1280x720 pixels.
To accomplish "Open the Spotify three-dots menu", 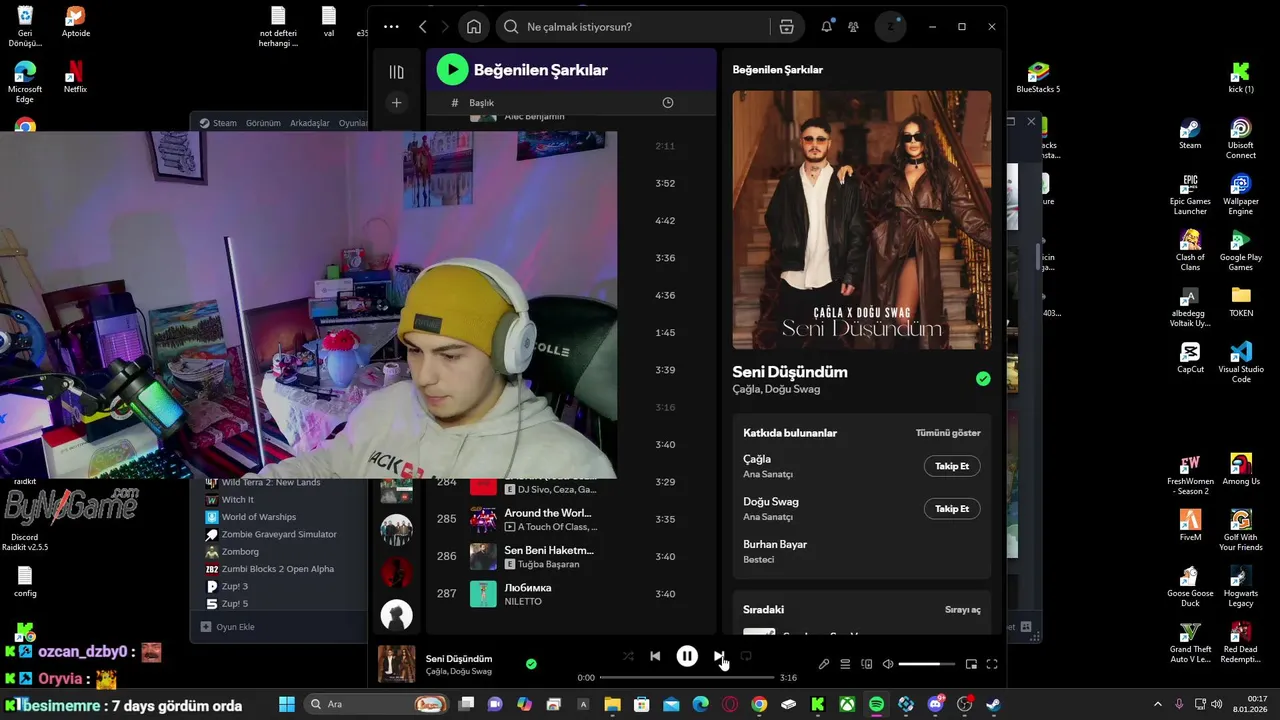I will 391,27.
